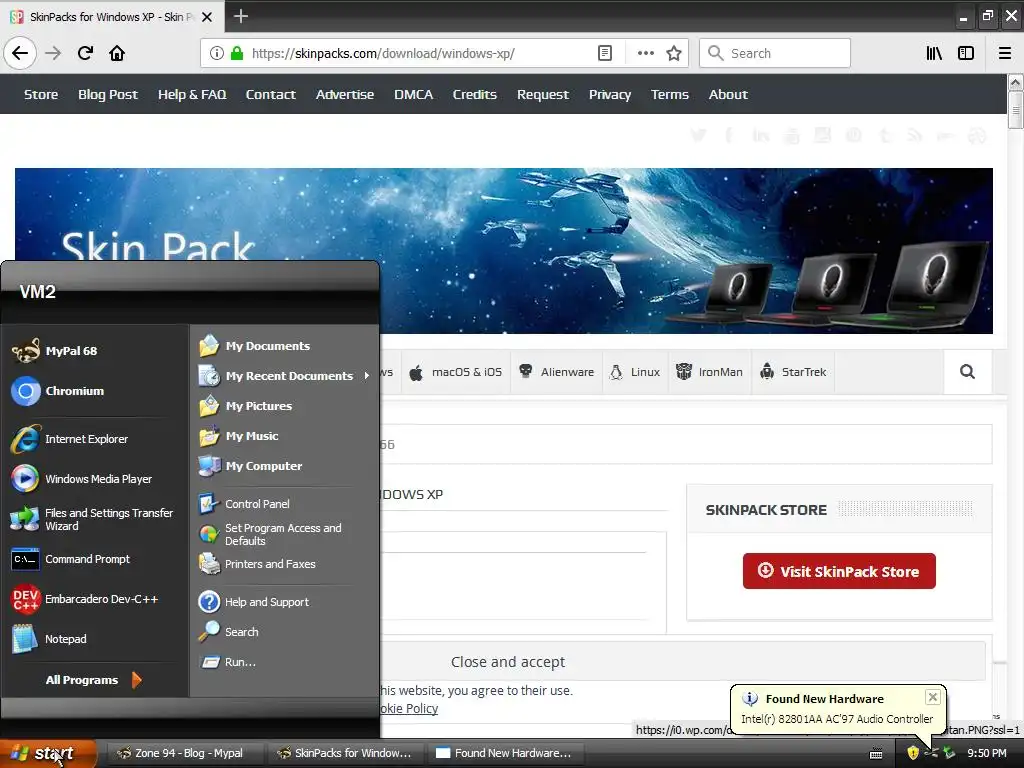This screenshot has height=768, width=1024.
Task: Click the browser Search field
Action: pos(775,53)
